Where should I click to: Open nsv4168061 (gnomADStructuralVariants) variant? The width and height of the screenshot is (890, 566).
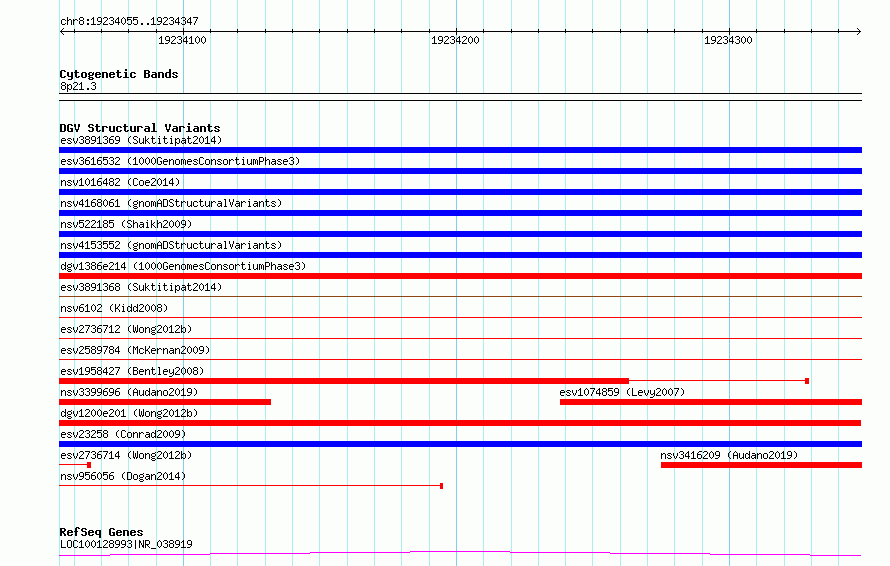171,203
